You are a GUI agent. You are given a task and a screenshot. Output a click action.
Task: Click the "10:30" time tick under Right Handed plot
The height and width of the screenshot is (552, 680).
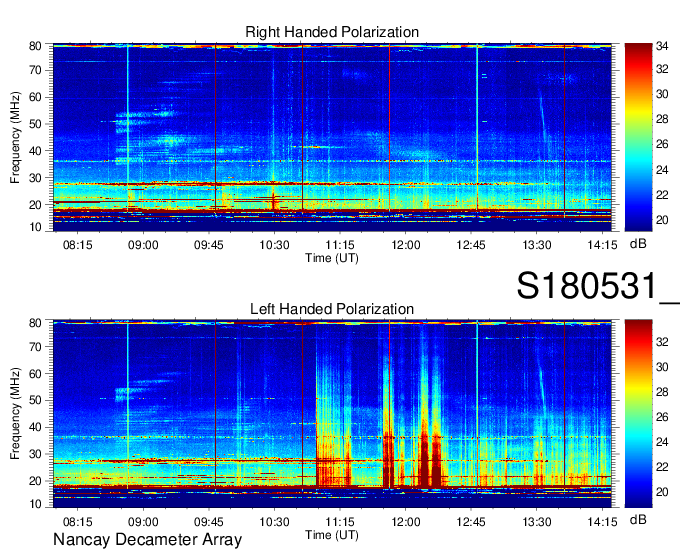tap(274, 245)
